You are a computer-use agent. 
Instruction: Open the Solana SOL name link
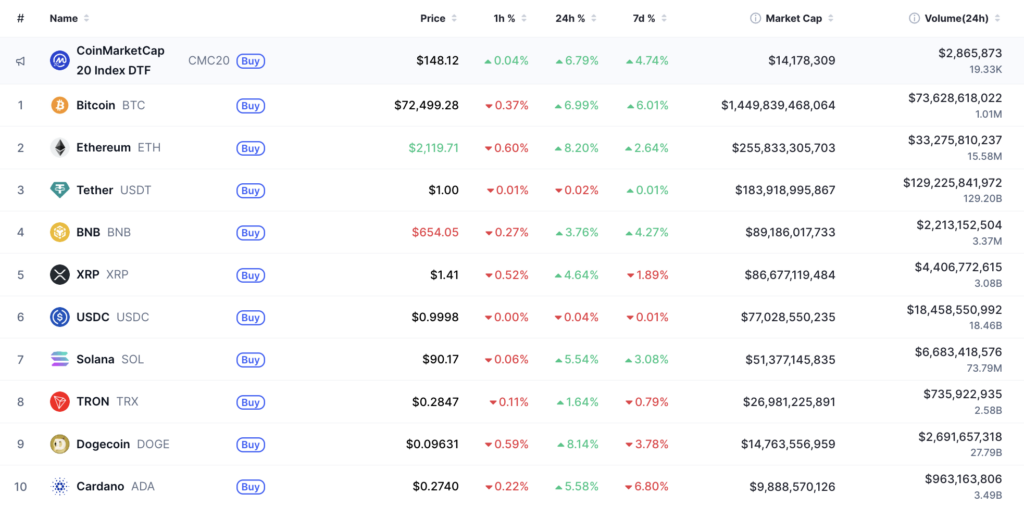[110, 359]
